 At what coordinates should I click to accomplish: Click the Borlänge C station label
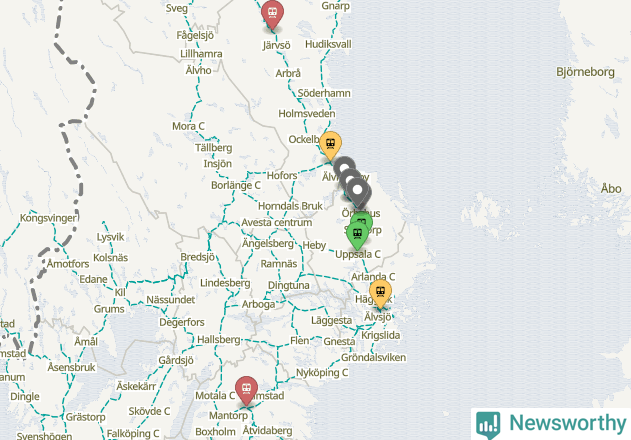(x=236, y=185)
